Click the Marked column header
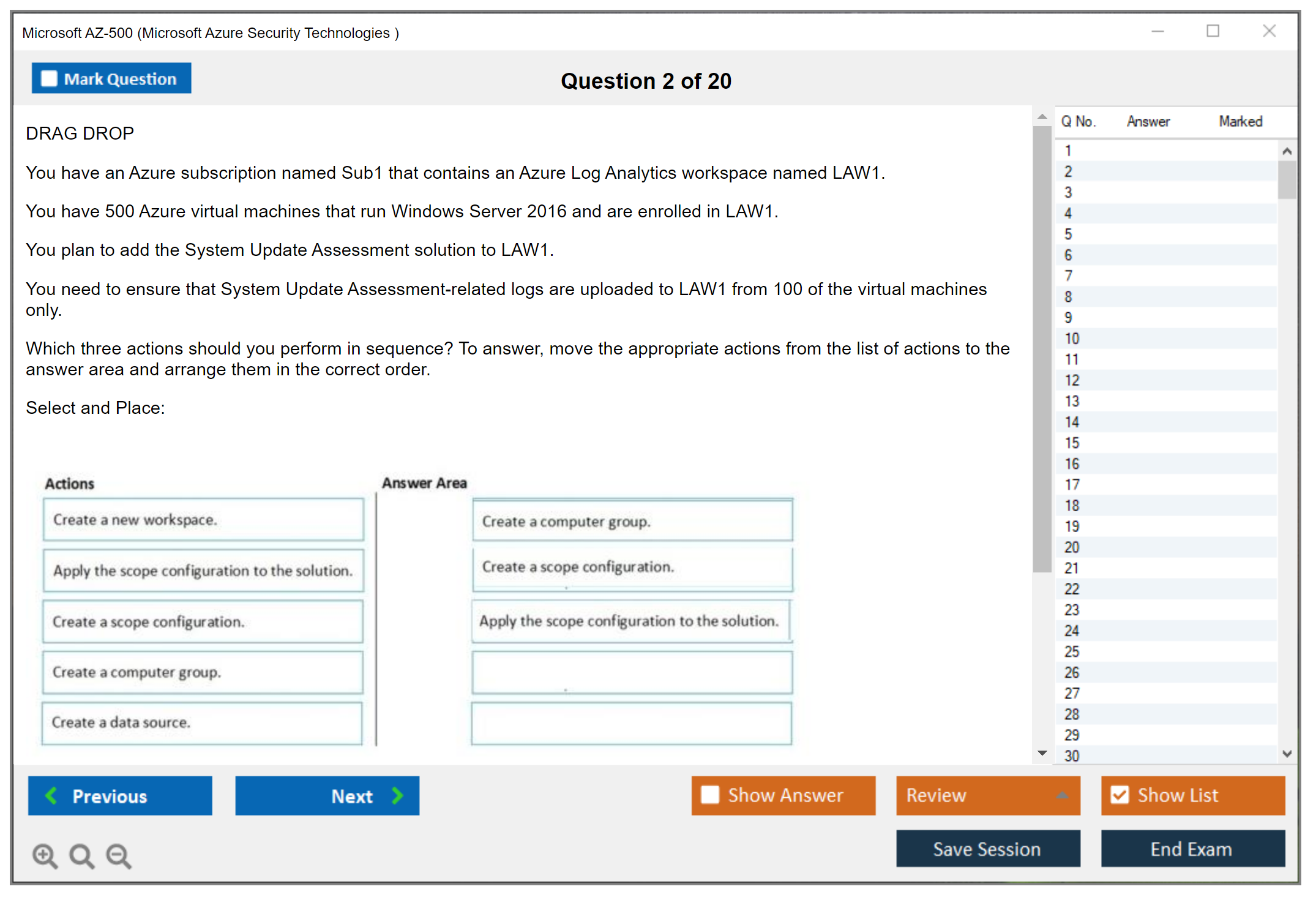This screenshot has height=900, width=1316. (1240, 121)
